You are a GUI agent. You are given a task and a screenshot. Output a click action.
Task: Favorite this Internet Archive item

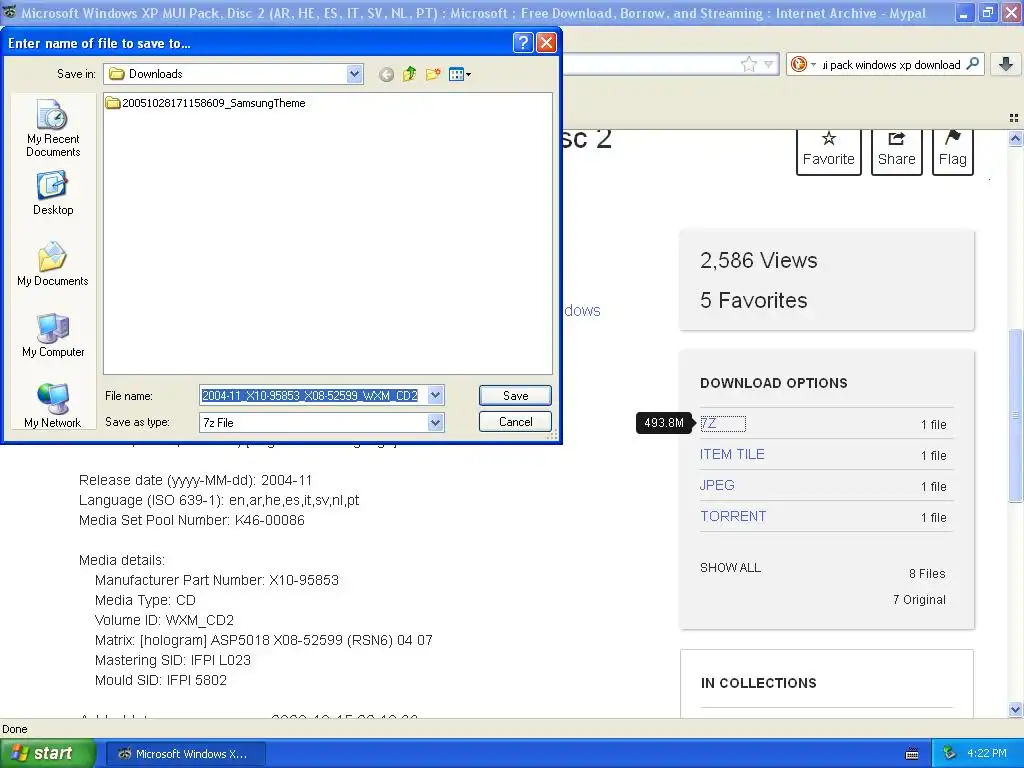(828, 152)
